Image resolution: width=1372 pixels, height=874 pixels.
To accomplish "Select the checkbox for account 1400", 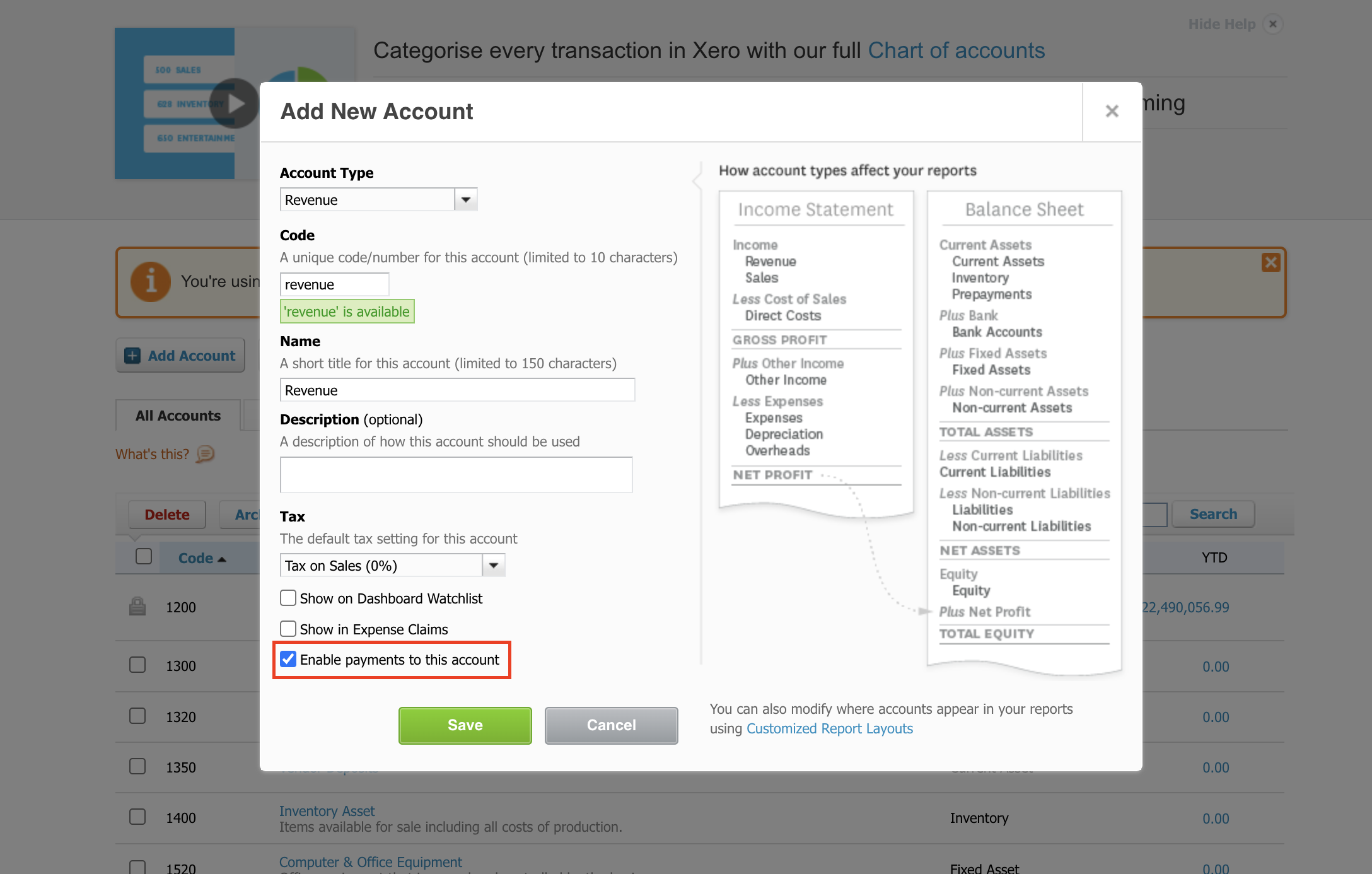I will pyautogui.click(x=137, y=817).
